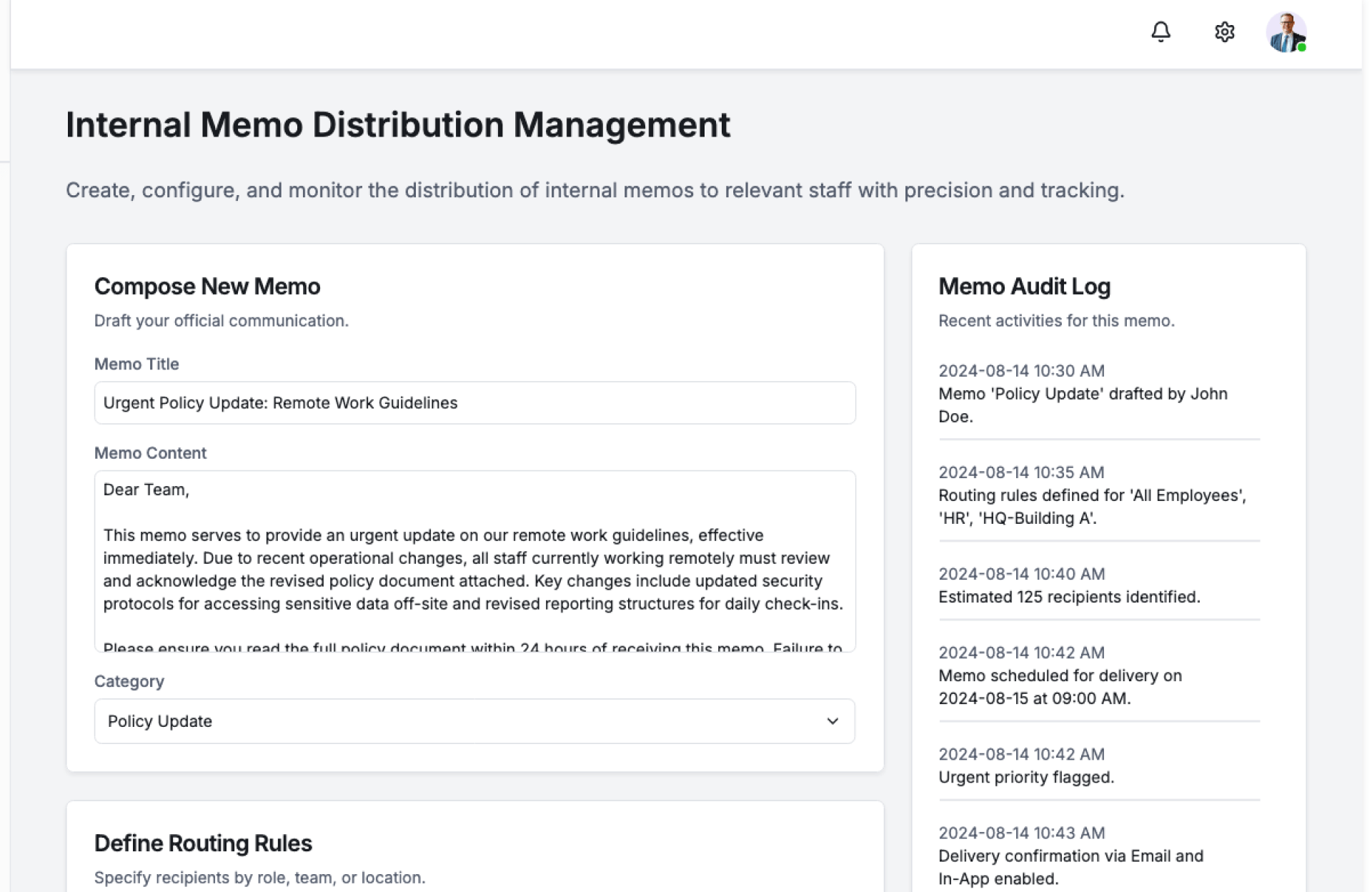1372x892 pixels.
Task: Select 'Urgent priority flagged' log entry
Action: [x=1026, y=777]
